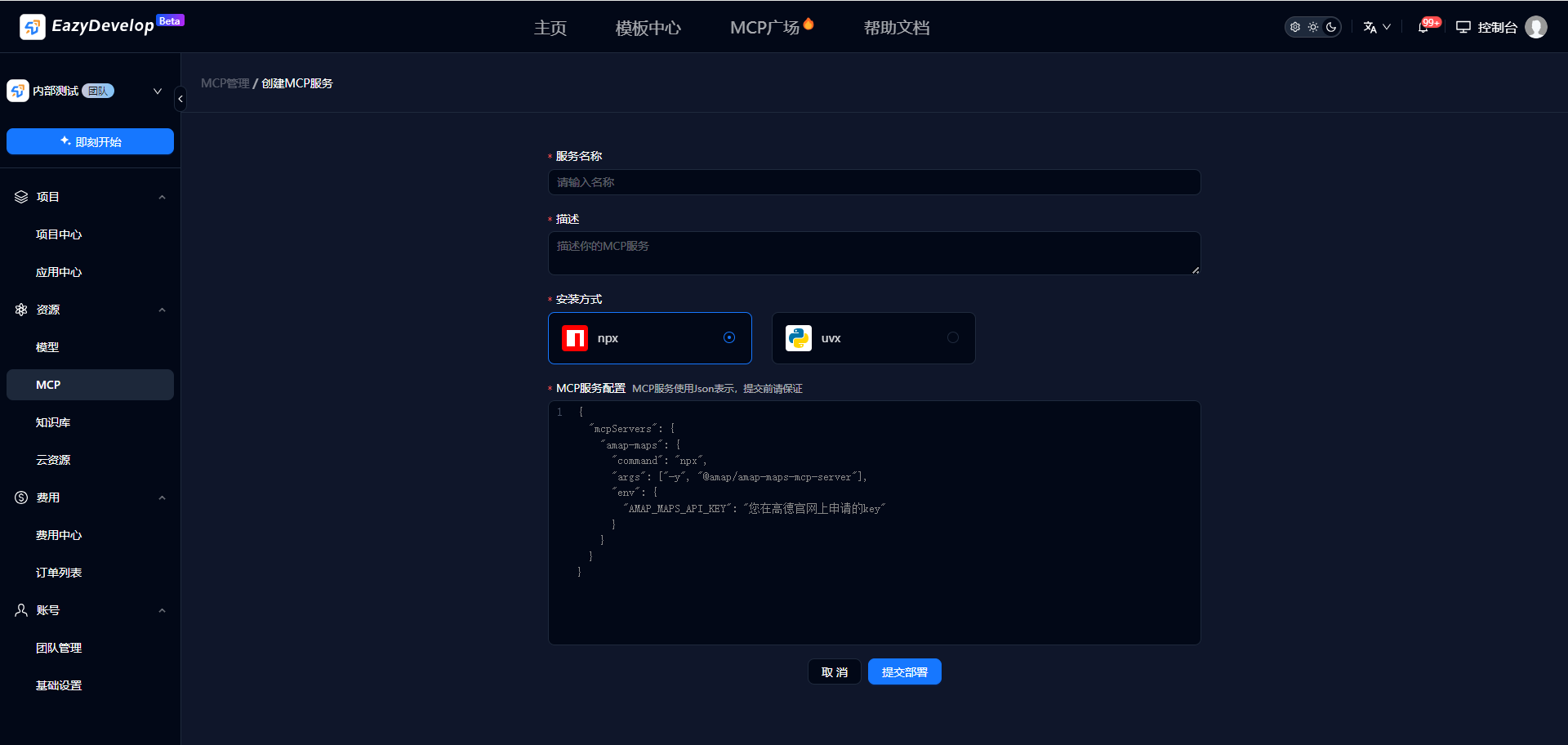Screen dimensions: 1568x745
Task: Select the npx install method
Action: pyautogui.click(x=649, y=338)
